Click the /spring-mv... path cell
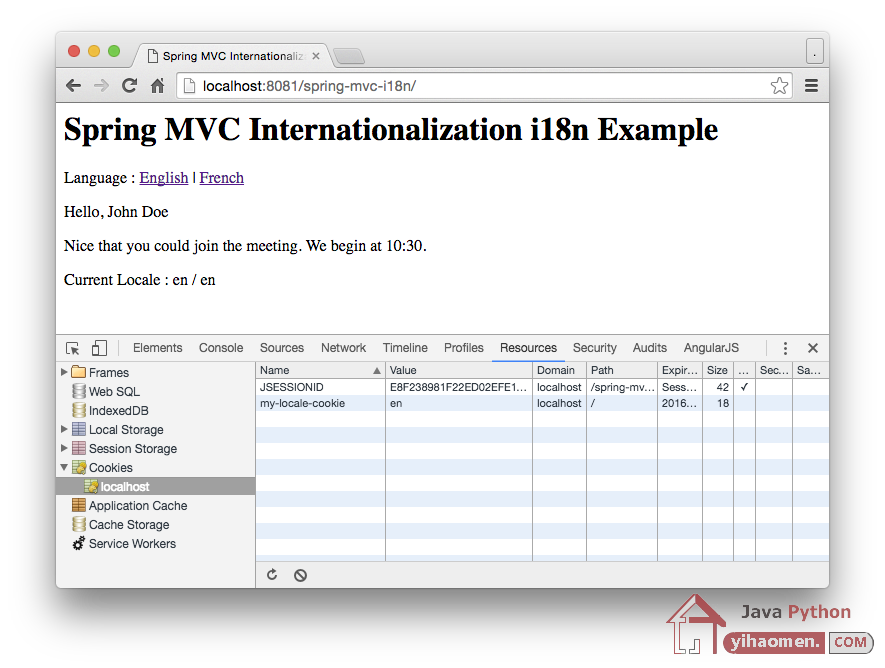The width and height of the screenshot is (885, 668). (622, 387)
